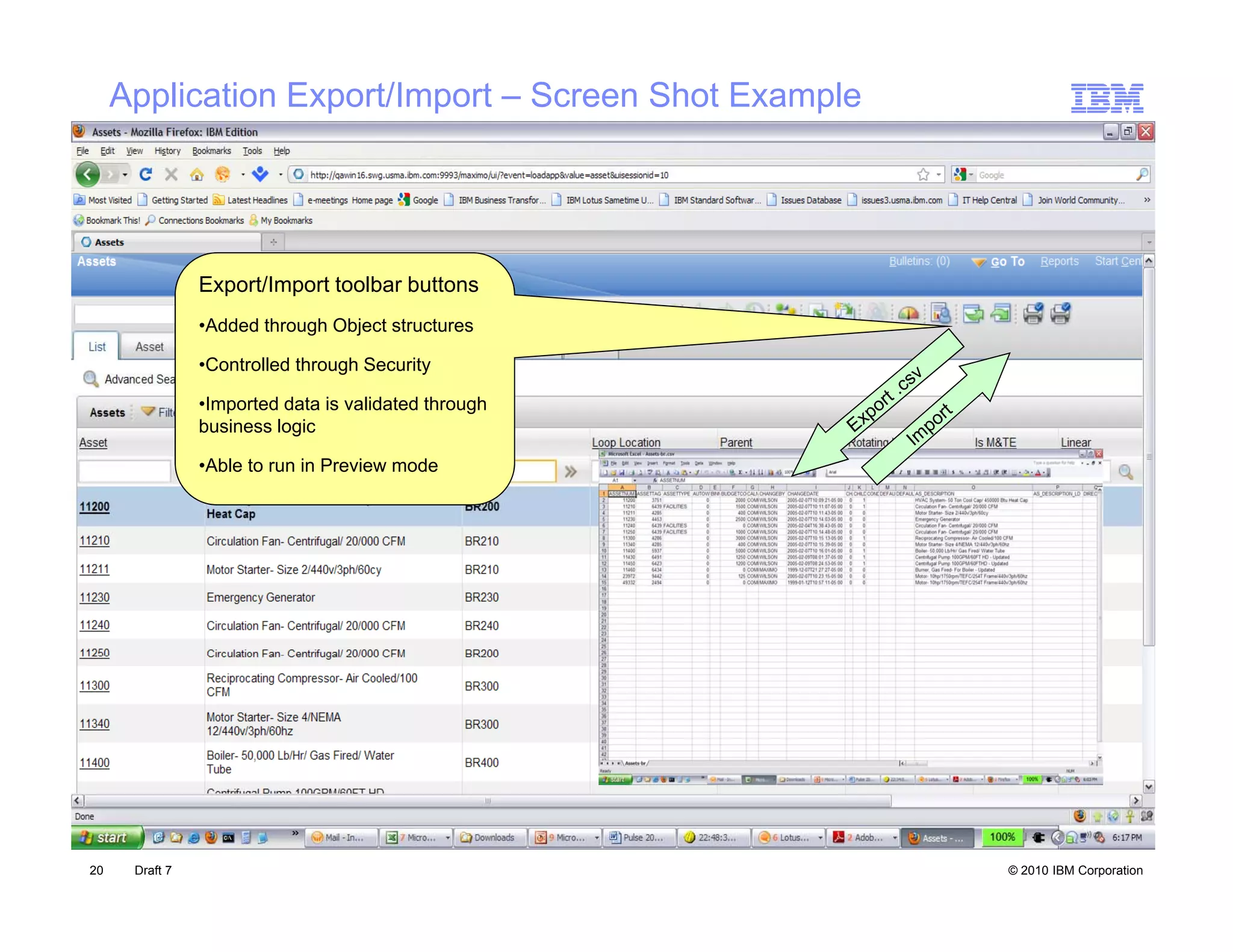Open Reports link

(x=1059, y=261)
